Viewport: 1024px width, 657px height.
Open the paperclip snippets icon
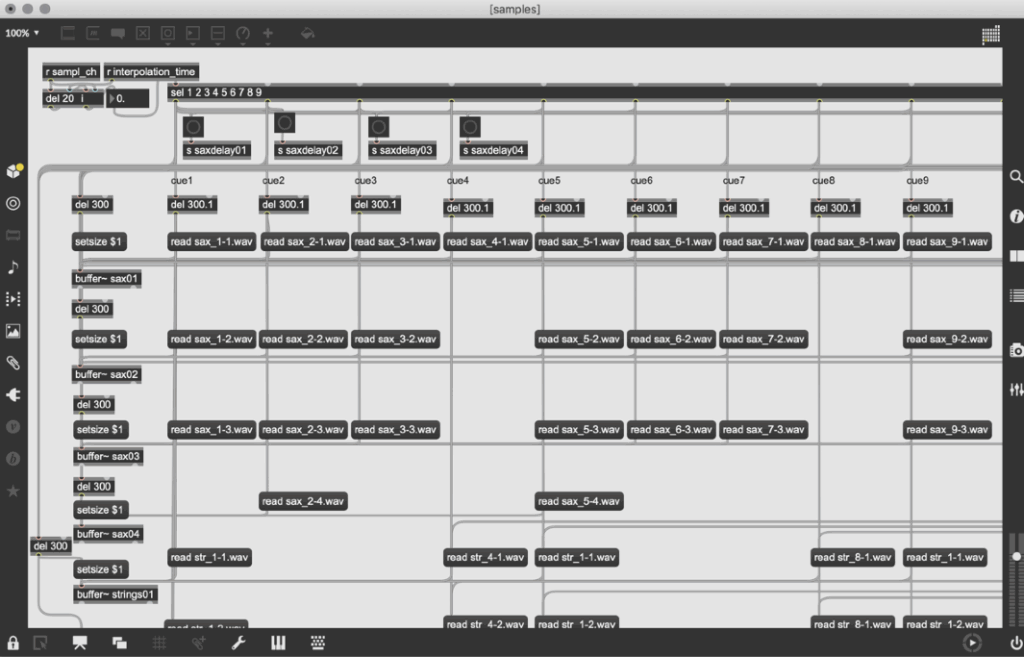click(14, 363)
